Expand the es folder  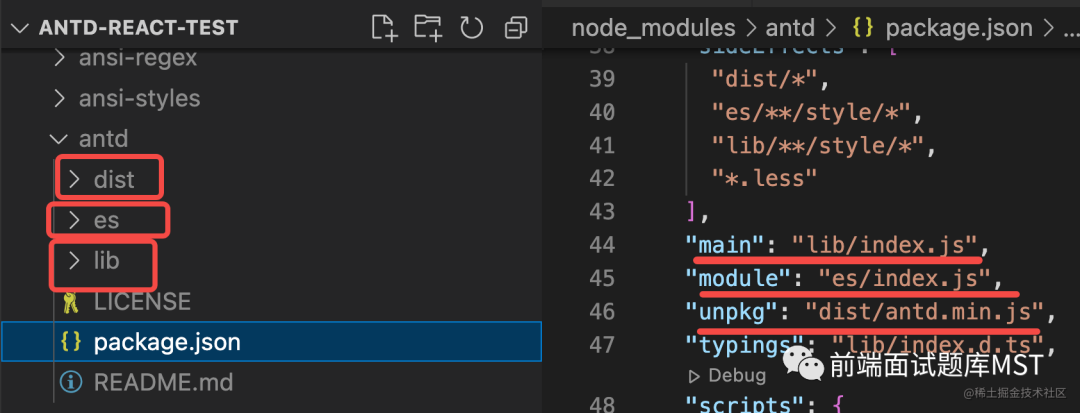coord(74,220)
